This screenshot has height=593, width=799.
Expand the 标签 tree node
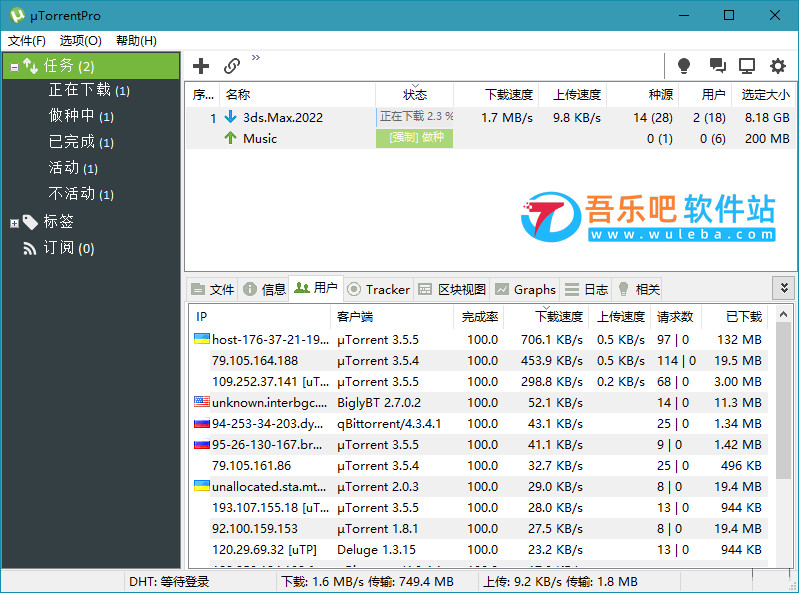(14, 223)
